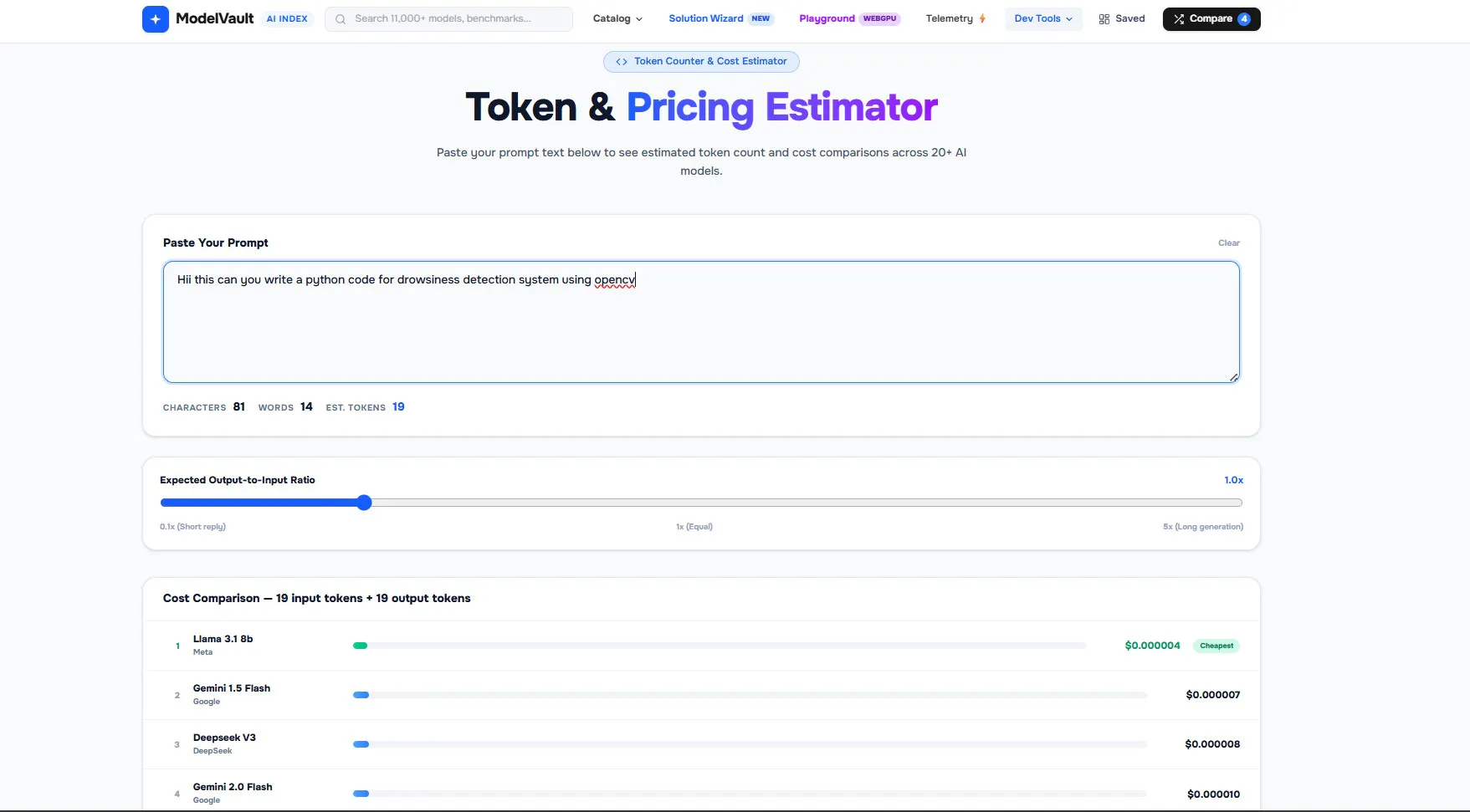Image resolution: width=1470 pixels, height=812 pixels.
Task: Click the Saved grid icon
Action: 1104,19
